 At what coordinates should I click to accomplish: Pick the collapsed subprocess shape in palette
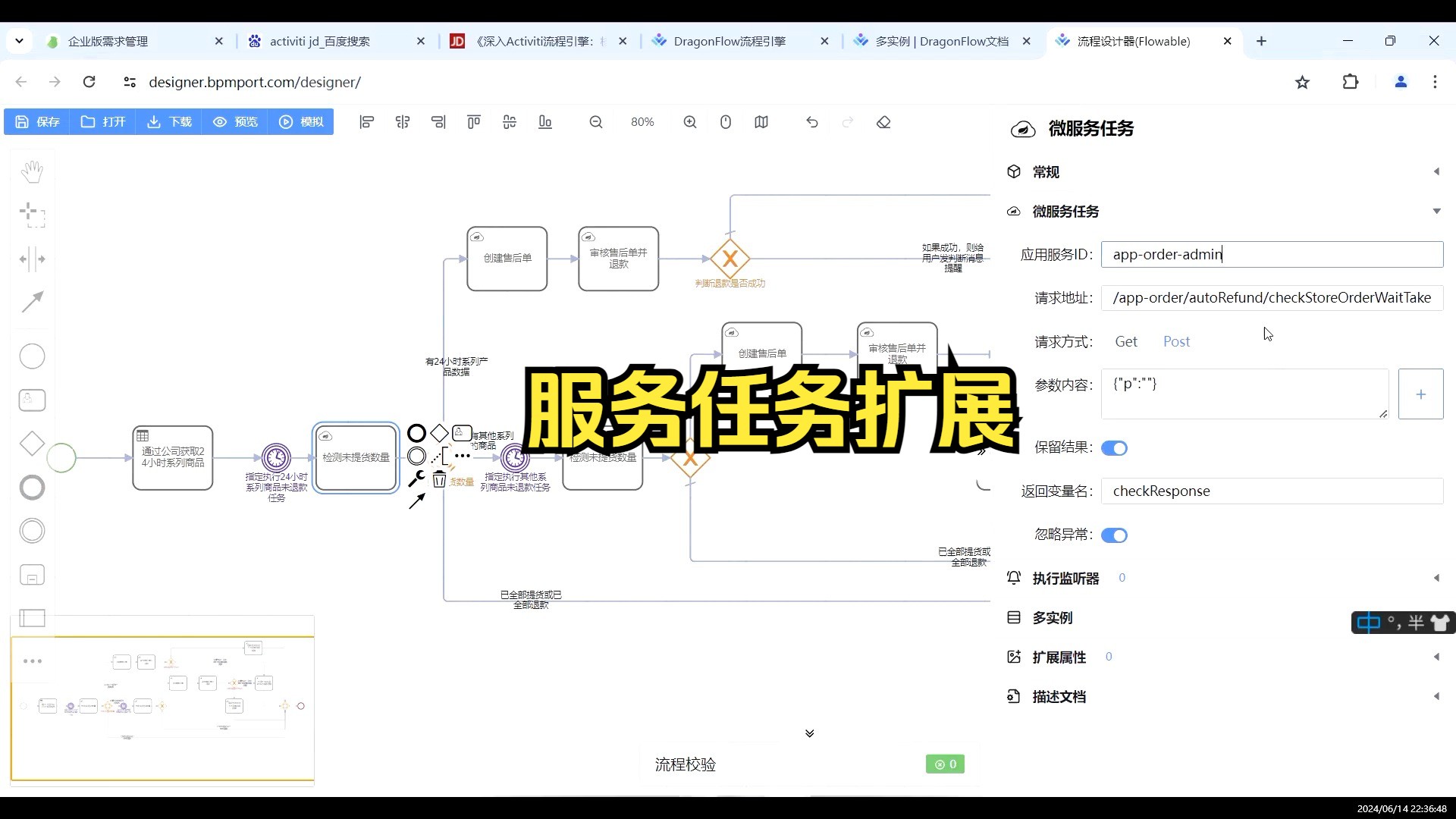click(32, 575)
